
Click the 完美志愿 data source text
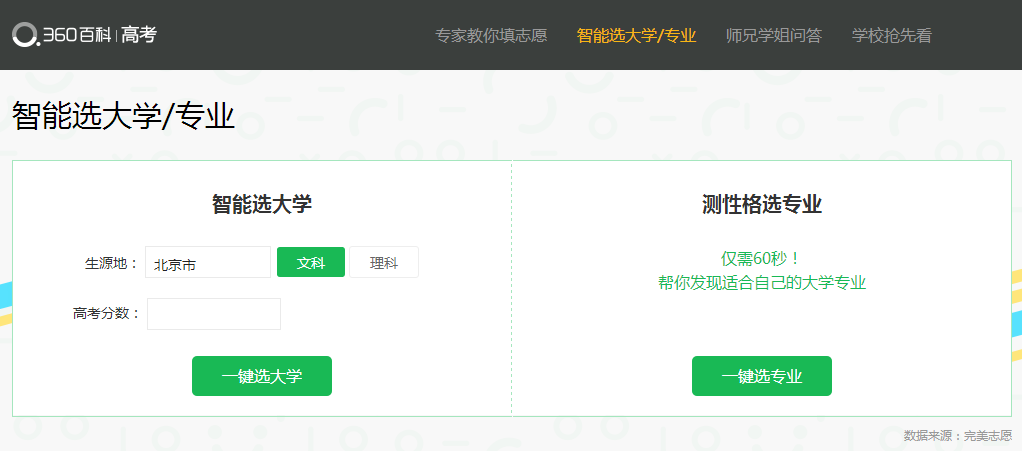click(x=988, y=436)
